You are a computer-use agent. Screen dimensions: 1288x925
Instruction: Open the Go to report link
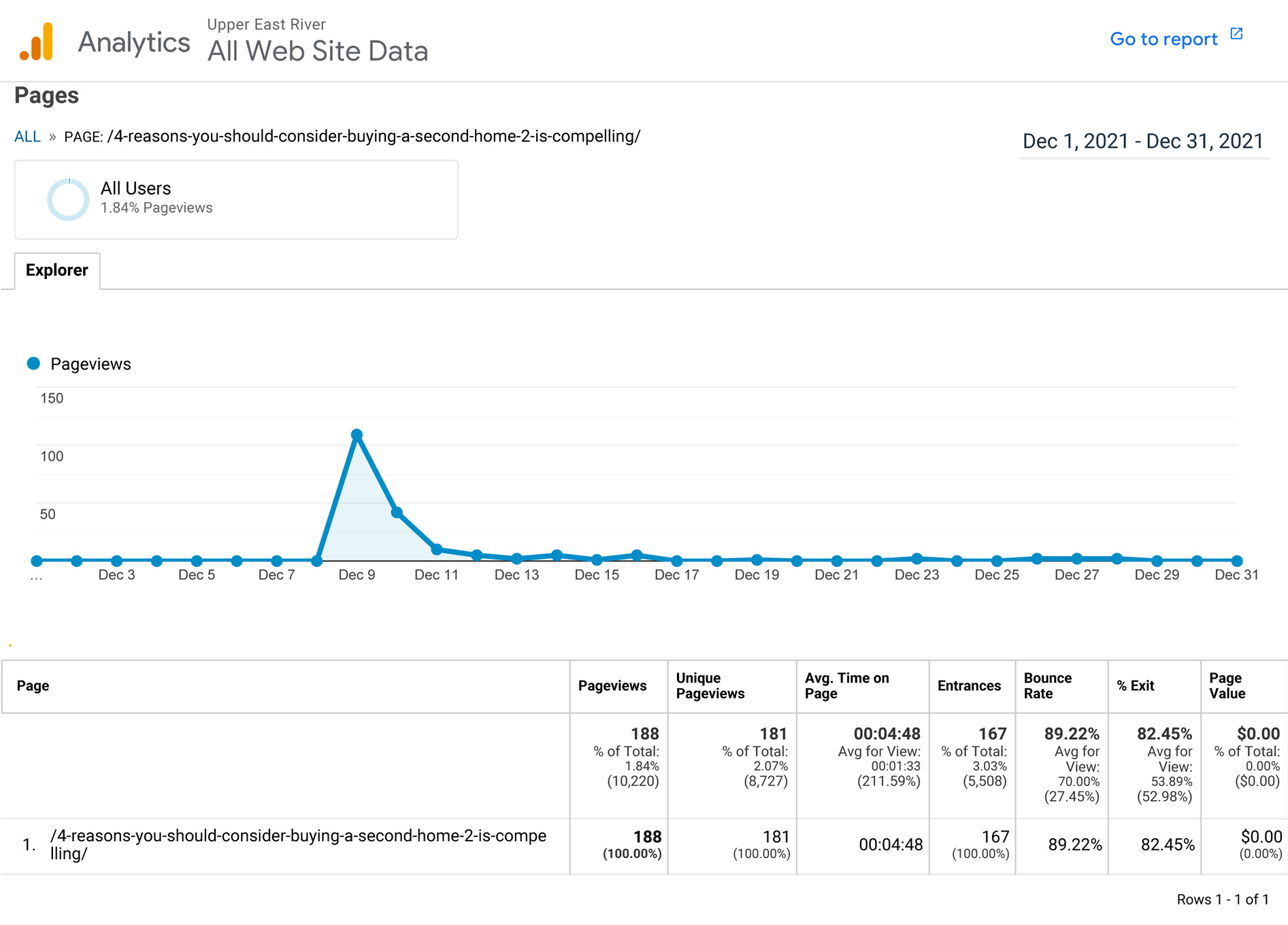tap(1163, 39)
